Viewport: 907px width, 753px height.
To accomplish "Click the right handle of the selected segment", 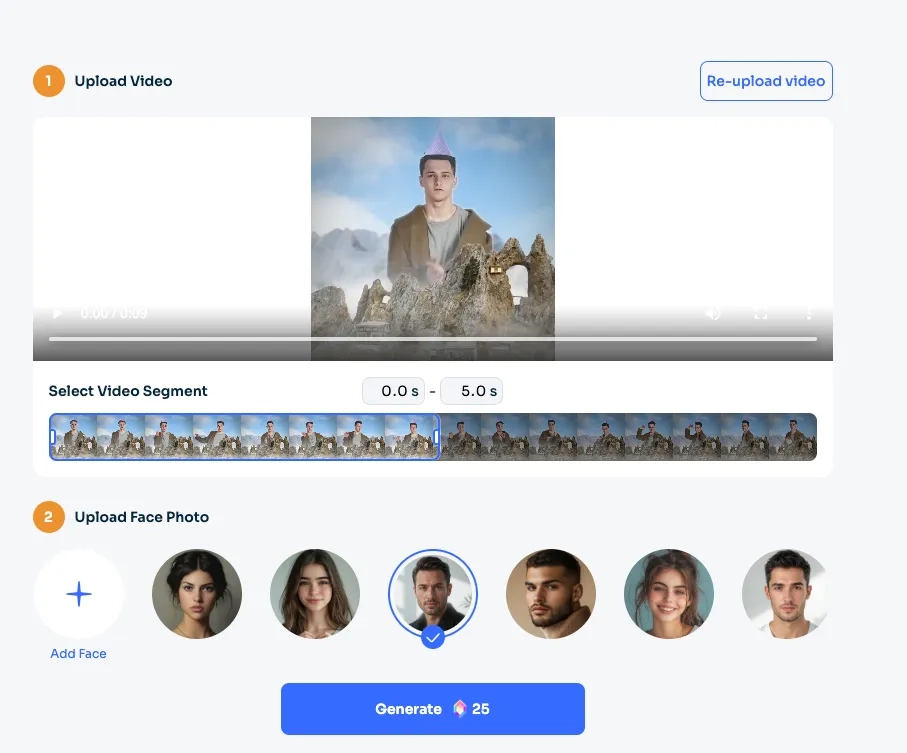I will [x=437, y=437].
